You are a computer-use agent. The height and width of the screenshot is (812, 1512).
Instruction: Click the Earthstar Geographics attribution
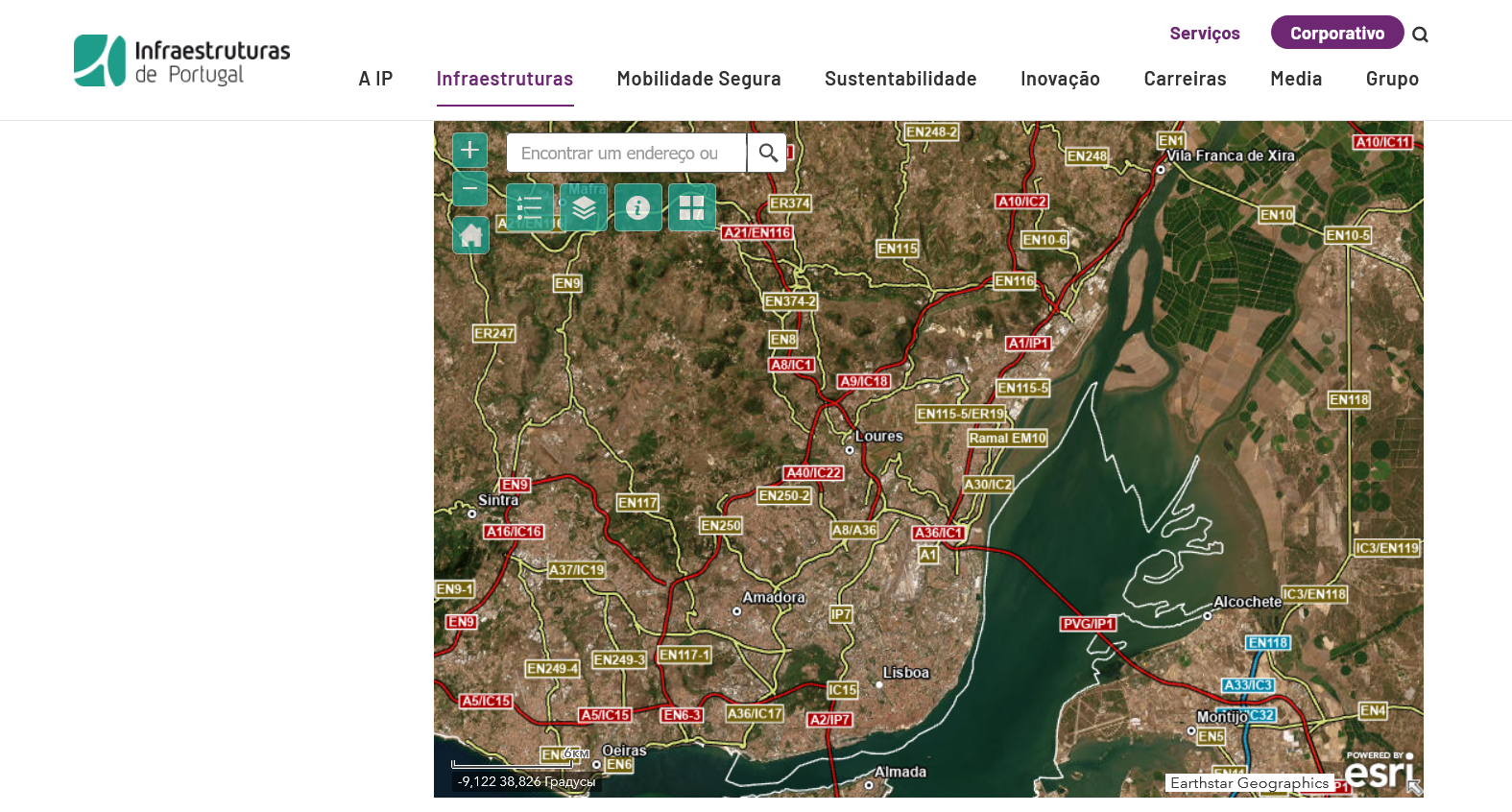[1250, 783]
